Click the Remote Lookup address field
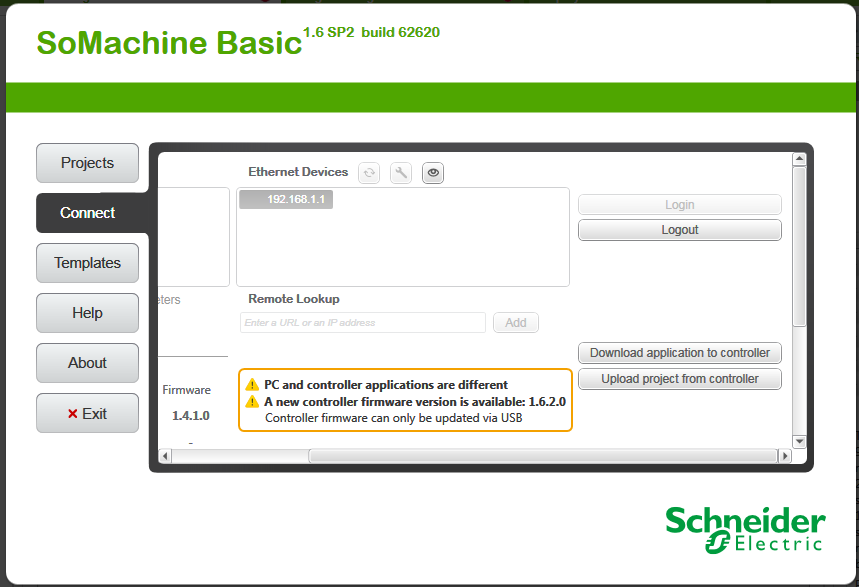 [362, 322]
